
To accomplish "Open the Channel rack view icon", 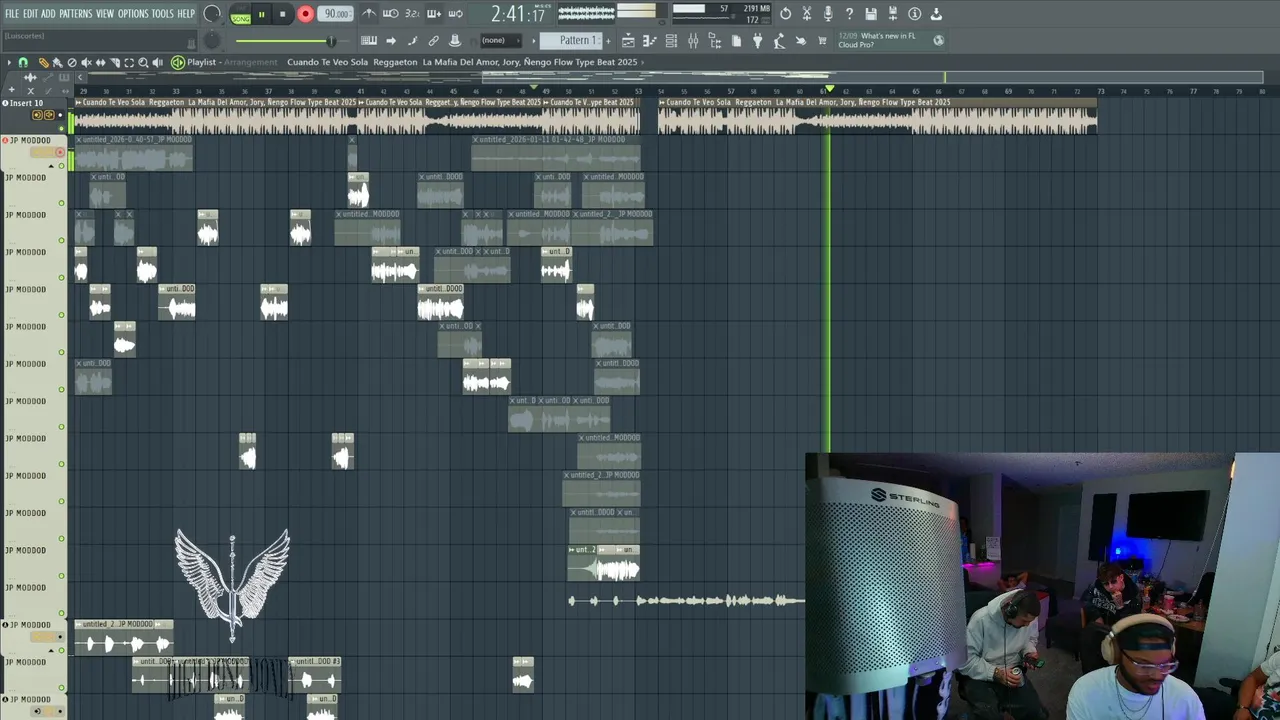I will [x=671, y=41].
